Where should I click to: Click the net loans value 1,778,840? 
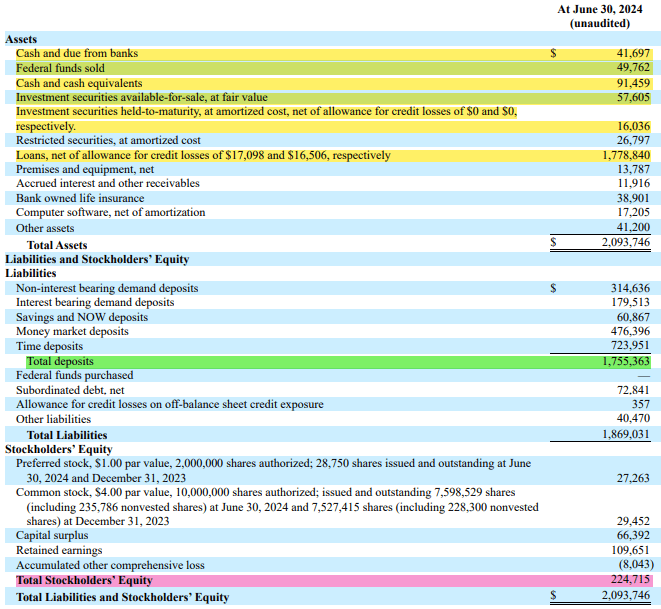tap(624, 156)
